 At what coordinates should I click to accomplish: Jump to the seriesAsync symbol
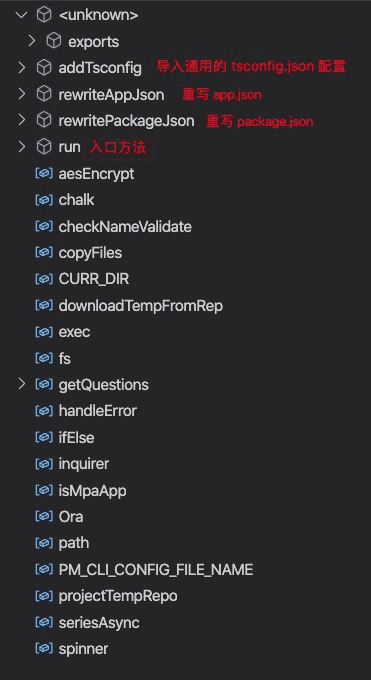click(x=99, y=622)
